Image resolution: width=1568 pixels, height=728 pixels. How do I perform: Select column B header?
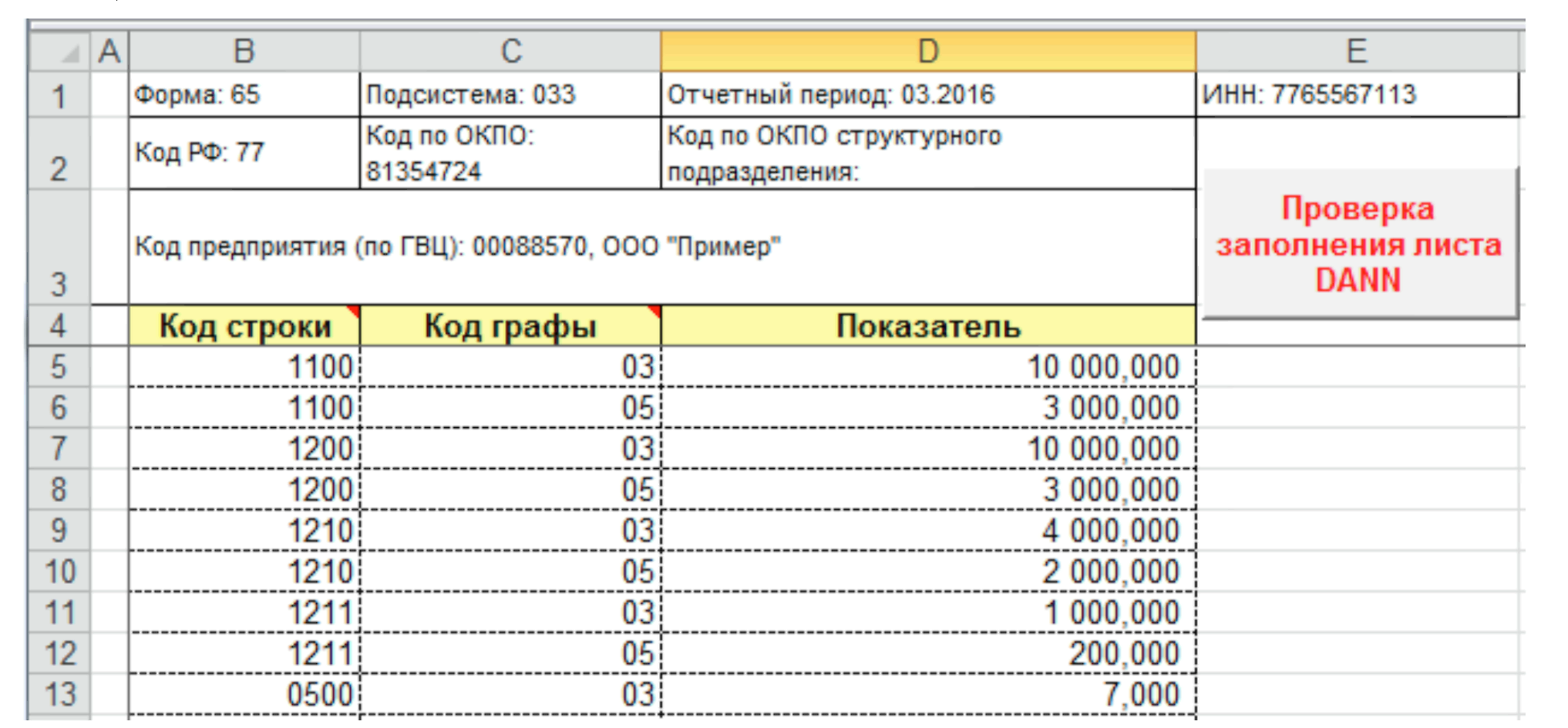[244, 52]
